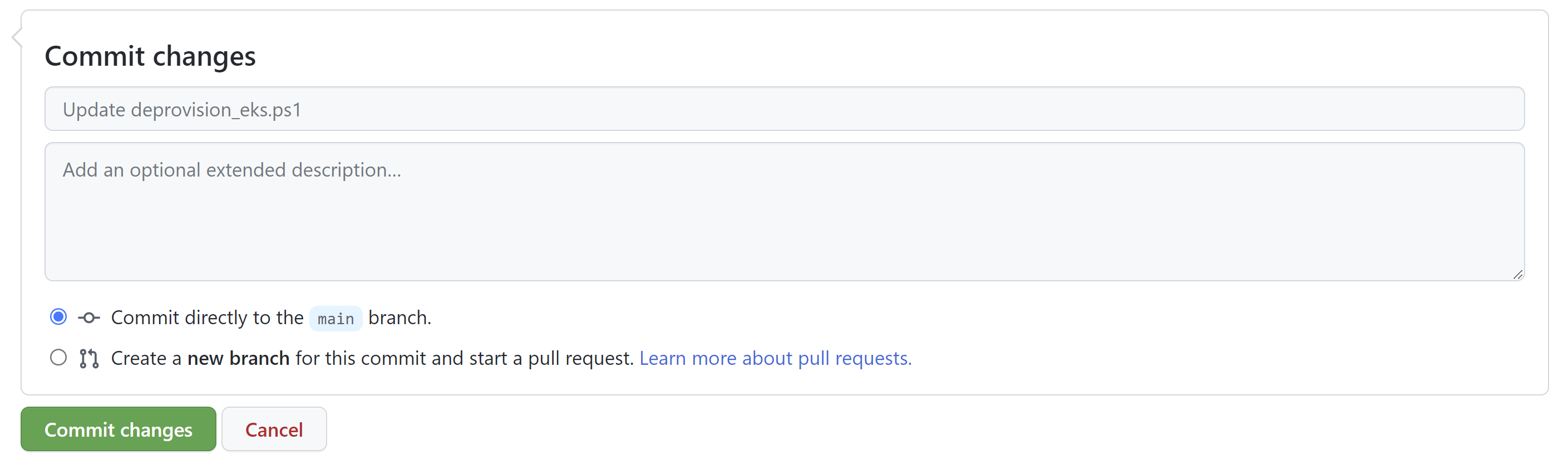Click the word 'branch.' after main badge

400,318
